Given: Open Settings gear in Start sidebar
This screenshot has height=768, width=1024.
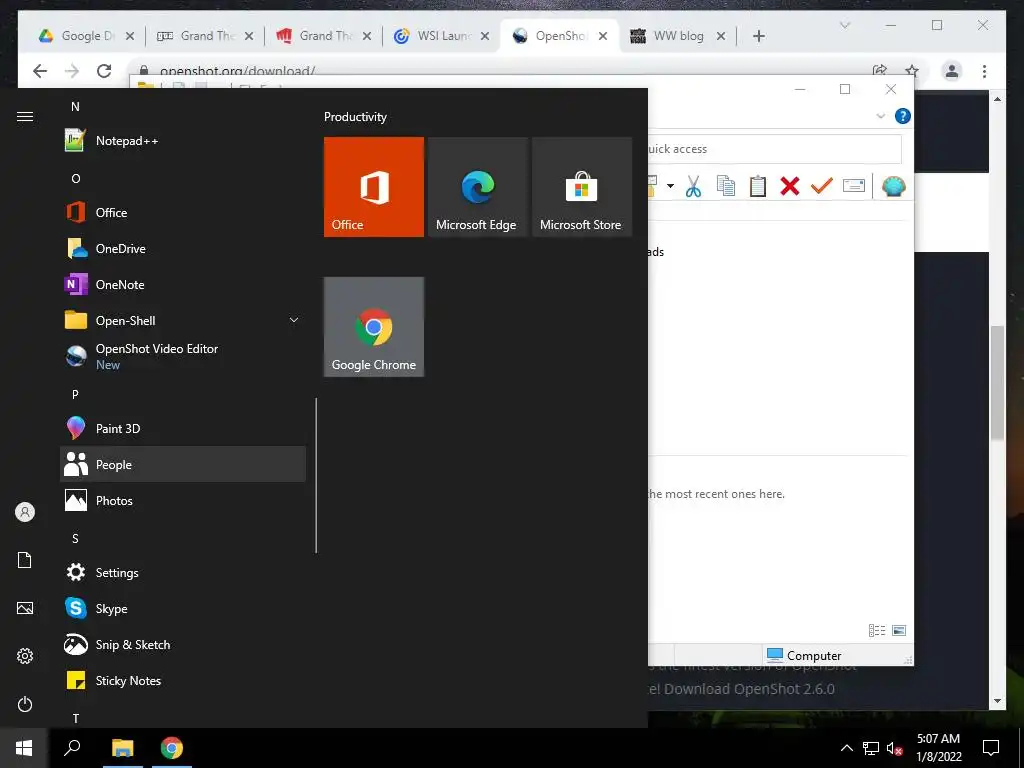Looking at the screenshot, I should (x=25, y=656).
